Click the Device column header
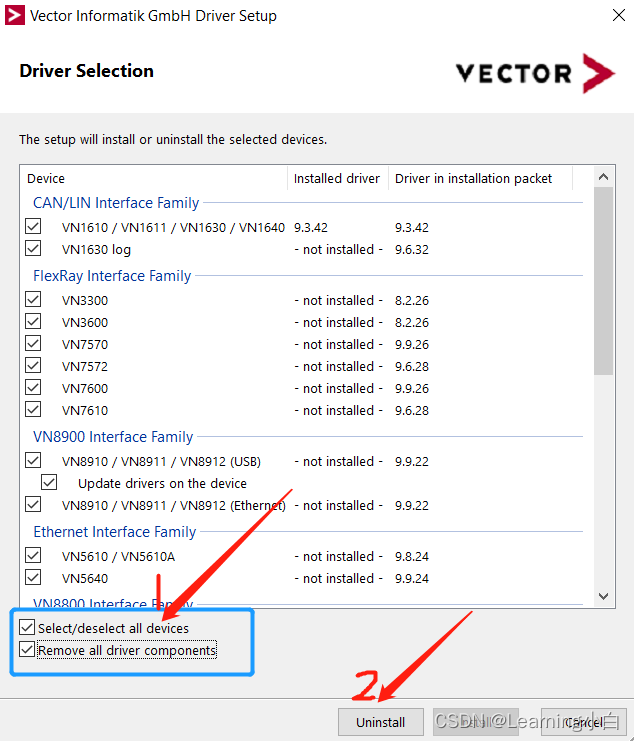 click(x=154, y=179)
